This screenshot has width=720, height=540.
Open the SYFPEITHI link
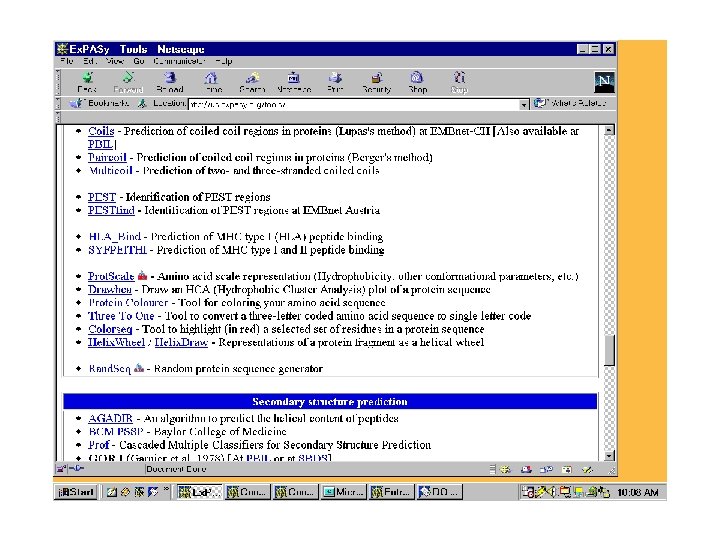coord(118,250)
